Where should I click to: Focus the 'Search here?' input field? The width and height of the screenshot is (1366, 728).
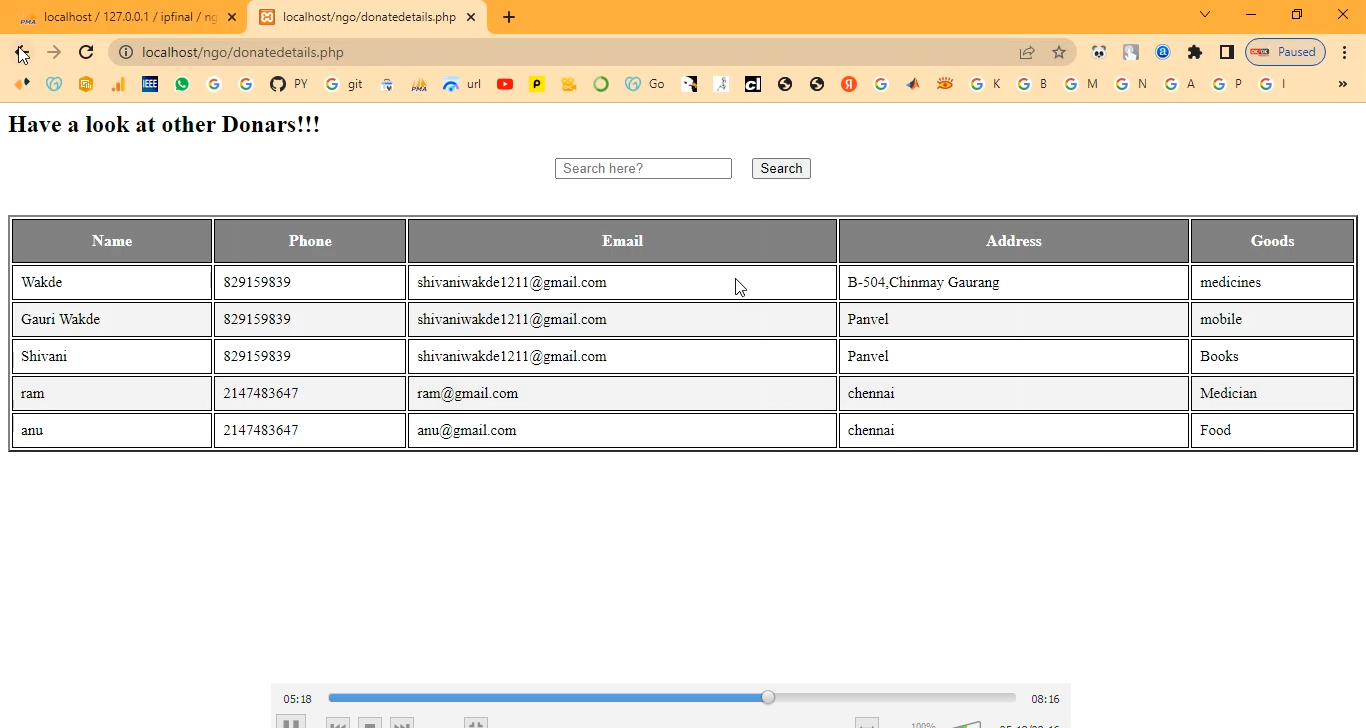coord(643,168)
